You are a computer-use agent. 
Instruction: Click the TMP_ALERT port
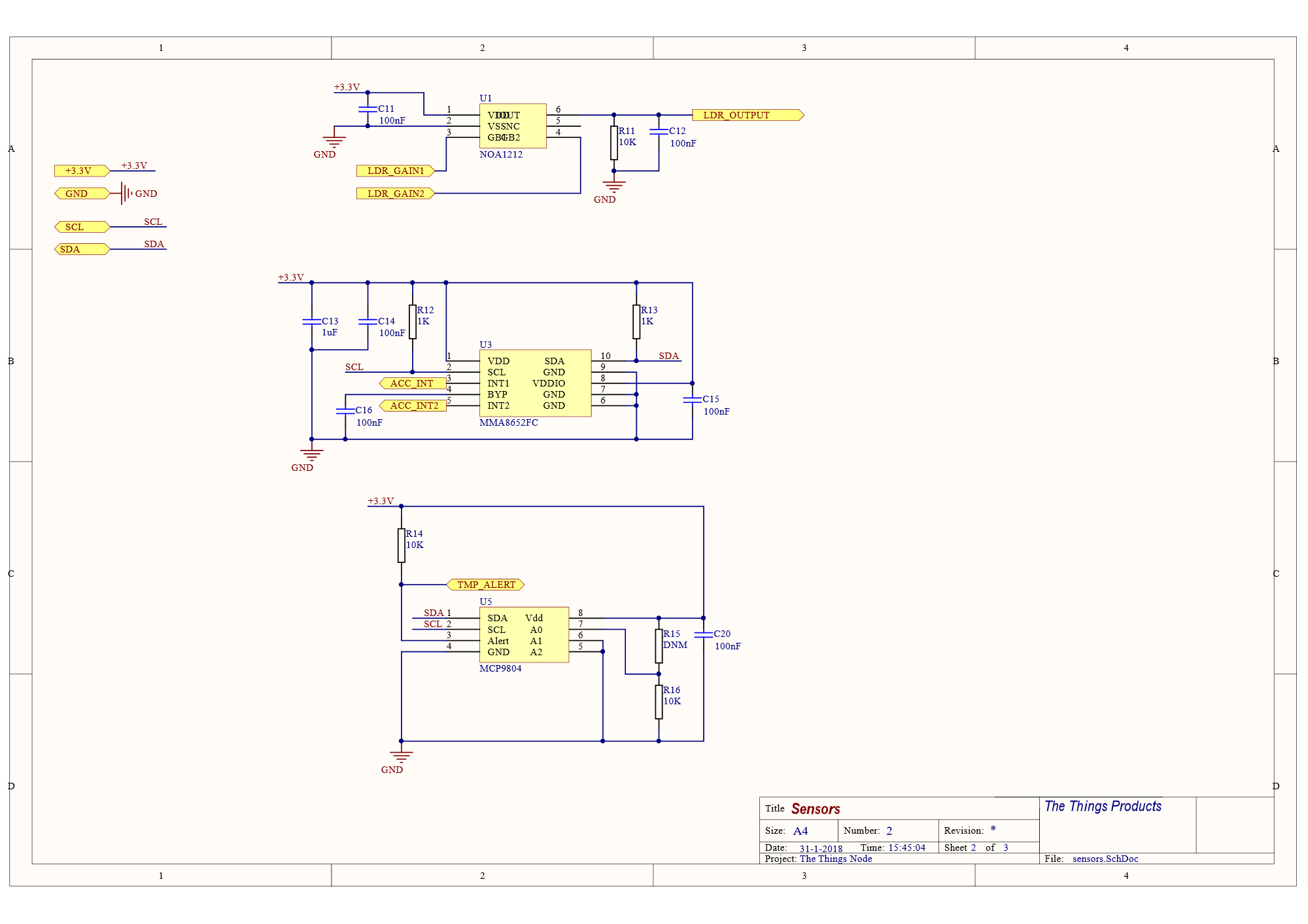485,585
